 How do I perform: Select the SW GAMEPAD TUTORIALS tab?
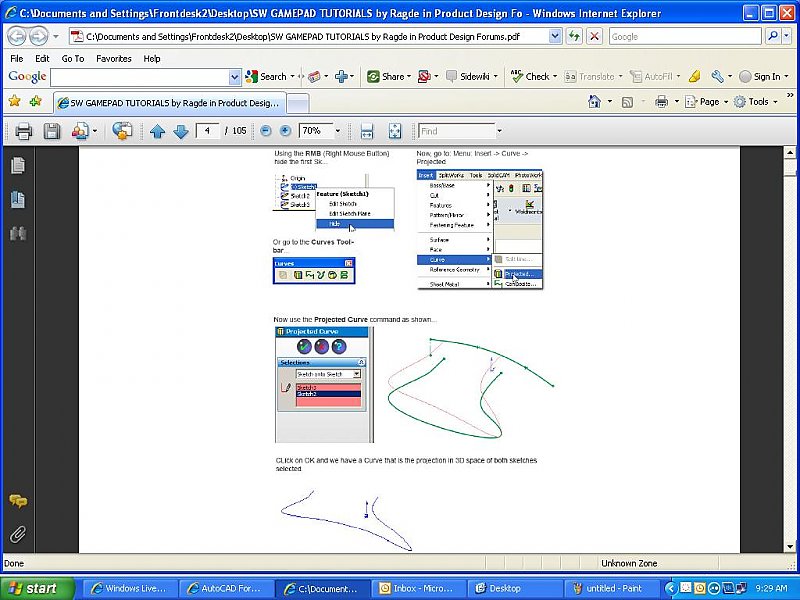click(x=169, y=103)
